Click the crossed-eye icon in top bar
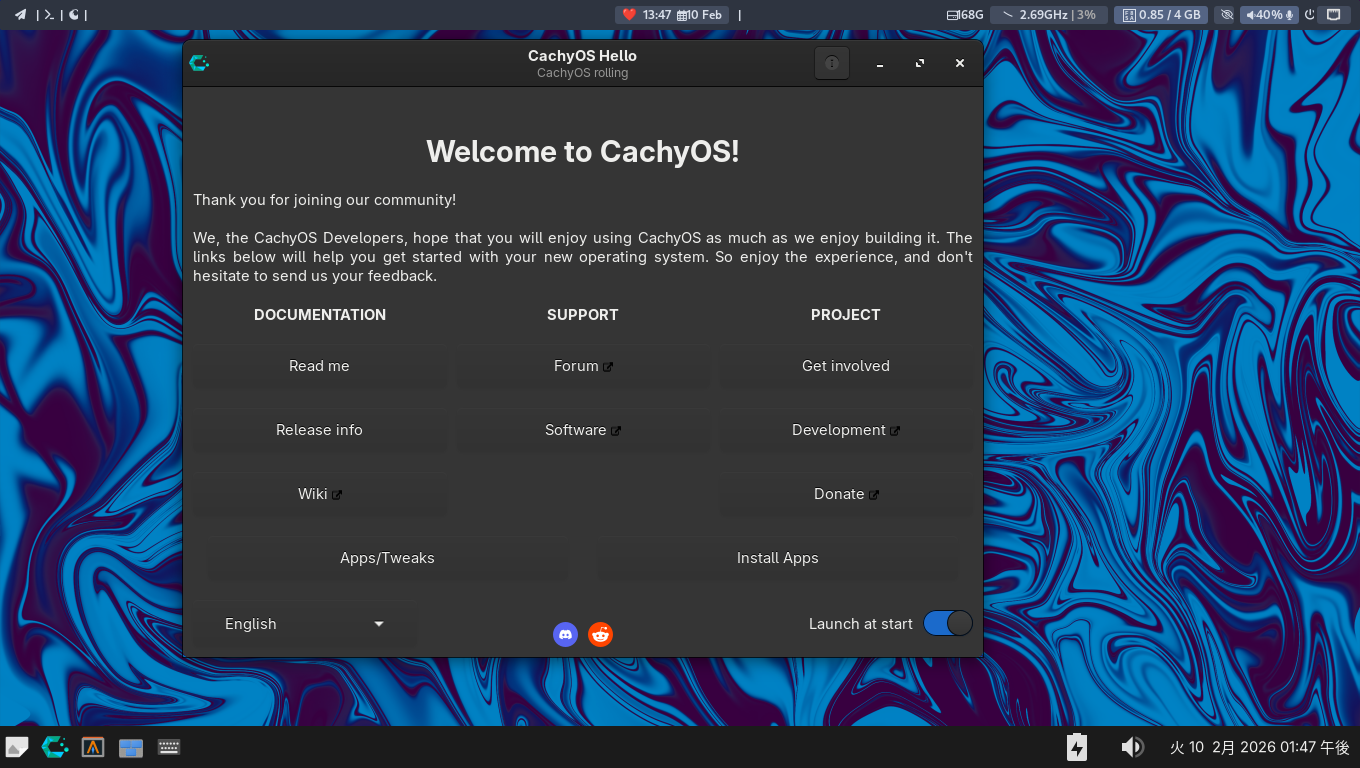The image size is (1360, 768). click(1227, 15)
